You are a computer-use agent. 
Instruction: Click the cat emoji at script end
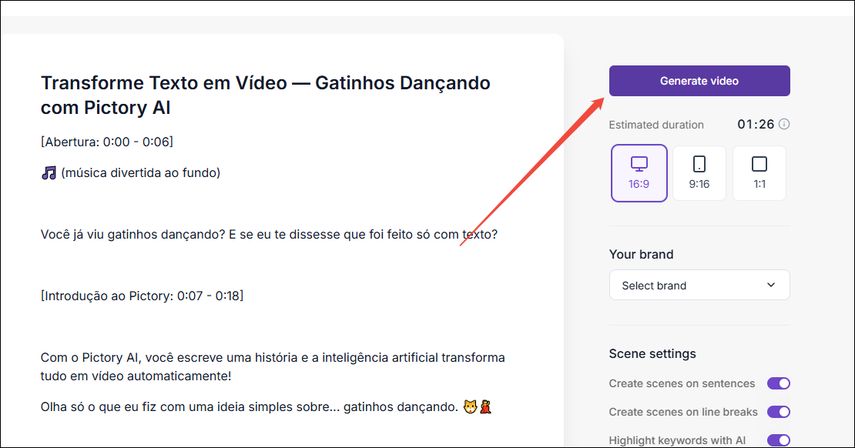tap(470, 407)
